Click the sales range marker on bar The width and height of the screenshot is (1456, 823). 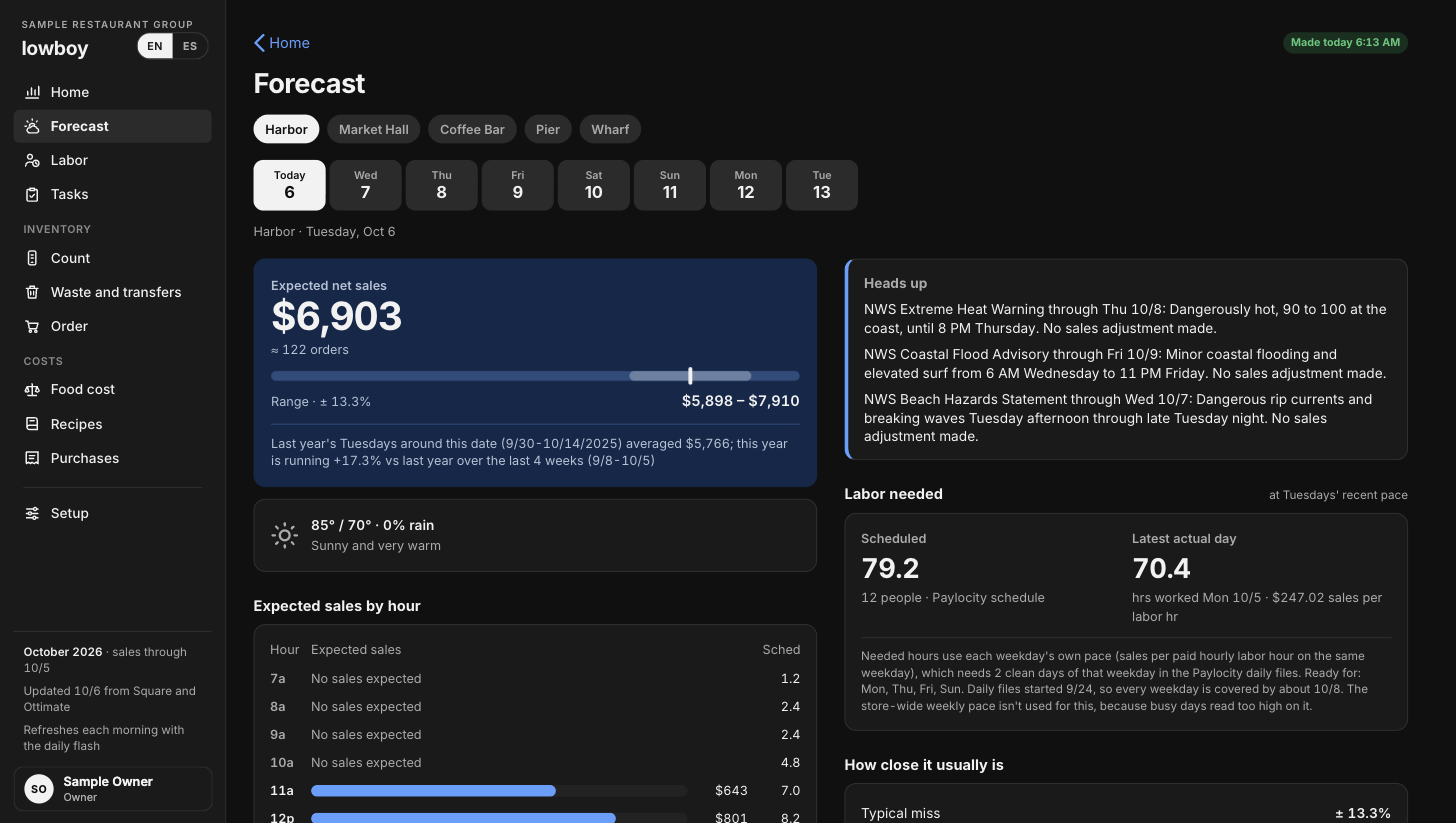690,375
